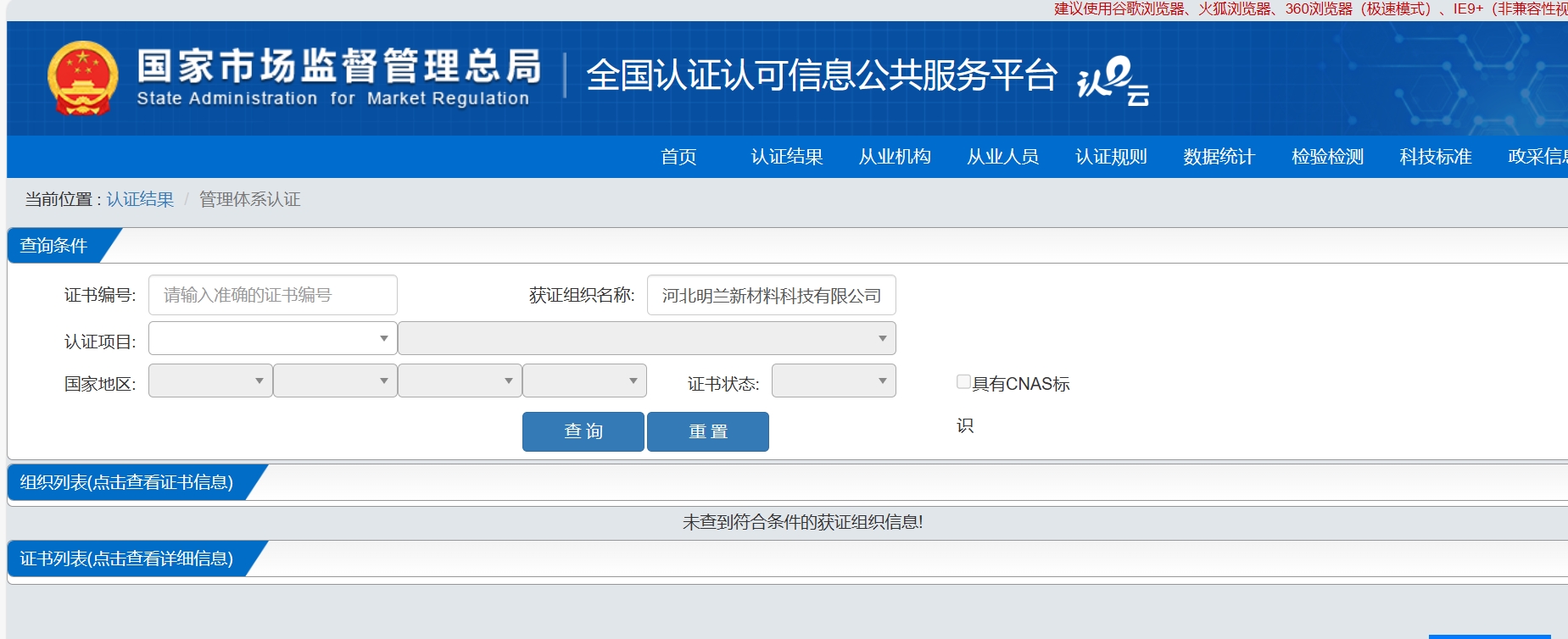
Task: Click the national emblem logo
Action: coord(82,78)
